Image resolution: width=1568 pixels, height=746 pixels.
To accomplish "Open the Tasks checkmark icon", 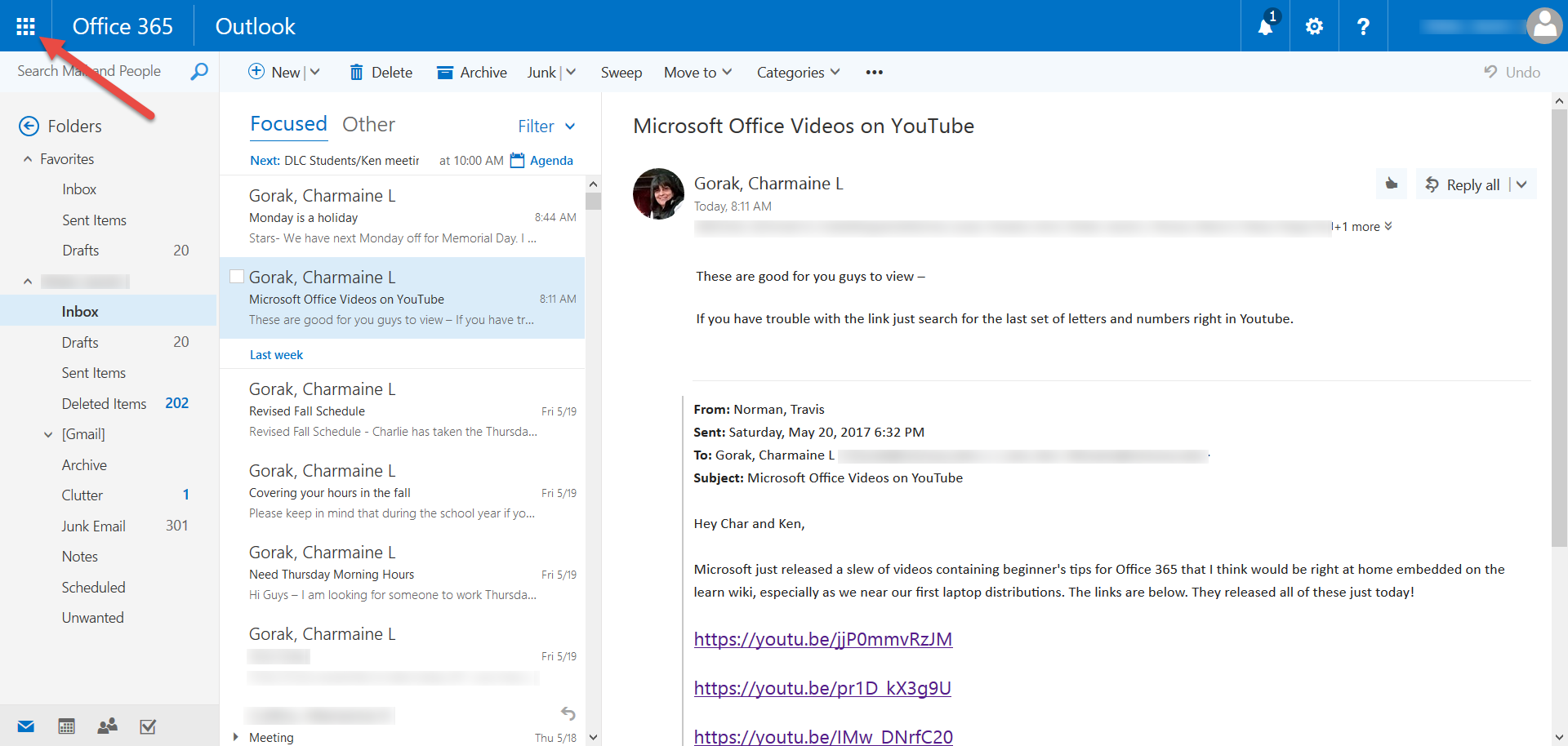I will point(148,726).
